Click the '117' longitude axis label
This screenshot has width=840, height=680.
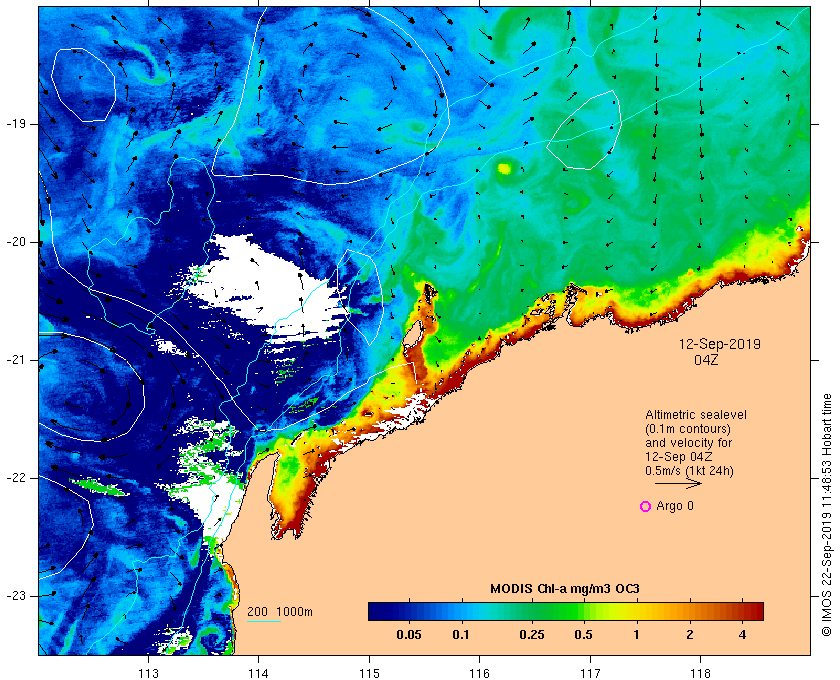pyautogui.click(x=590, y=674)
